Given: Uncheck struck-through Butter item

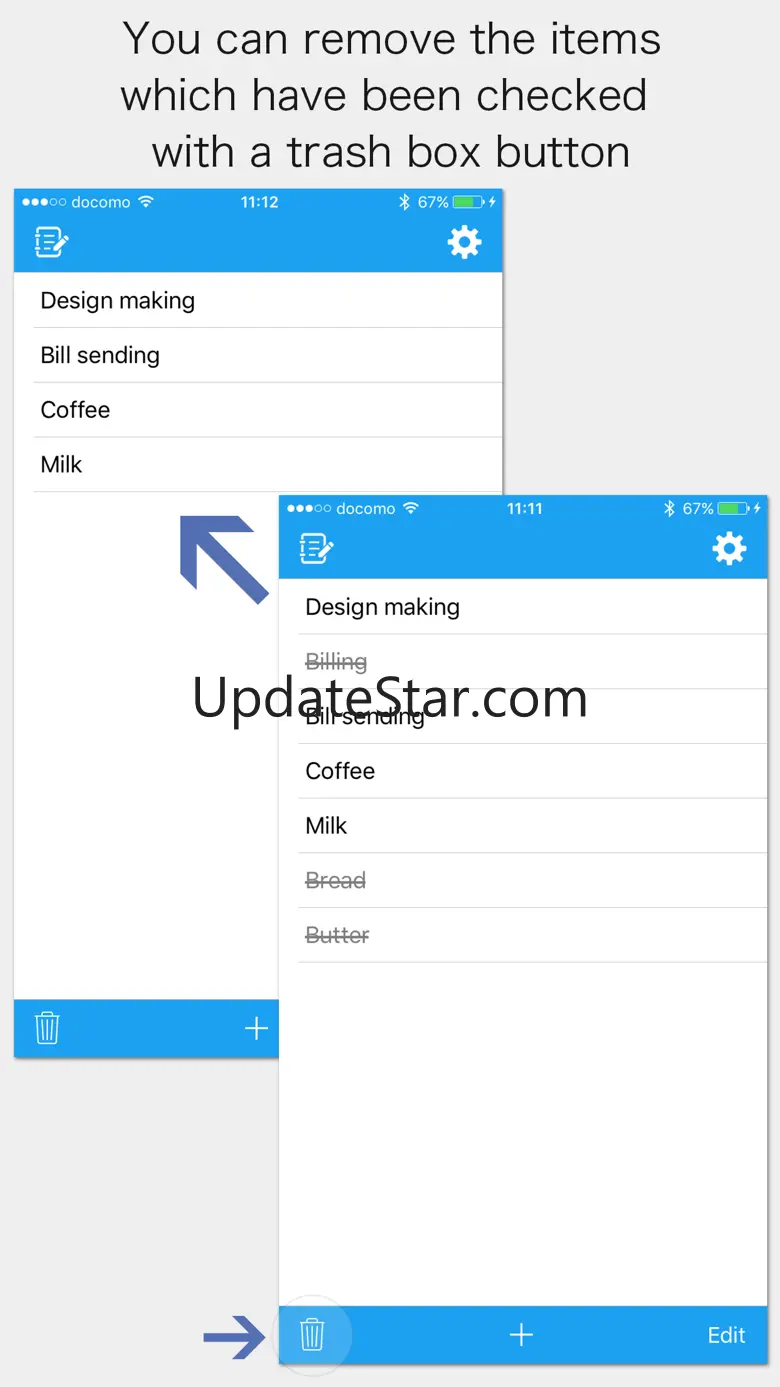Looking at the screenshot, I should coord(523,935).
